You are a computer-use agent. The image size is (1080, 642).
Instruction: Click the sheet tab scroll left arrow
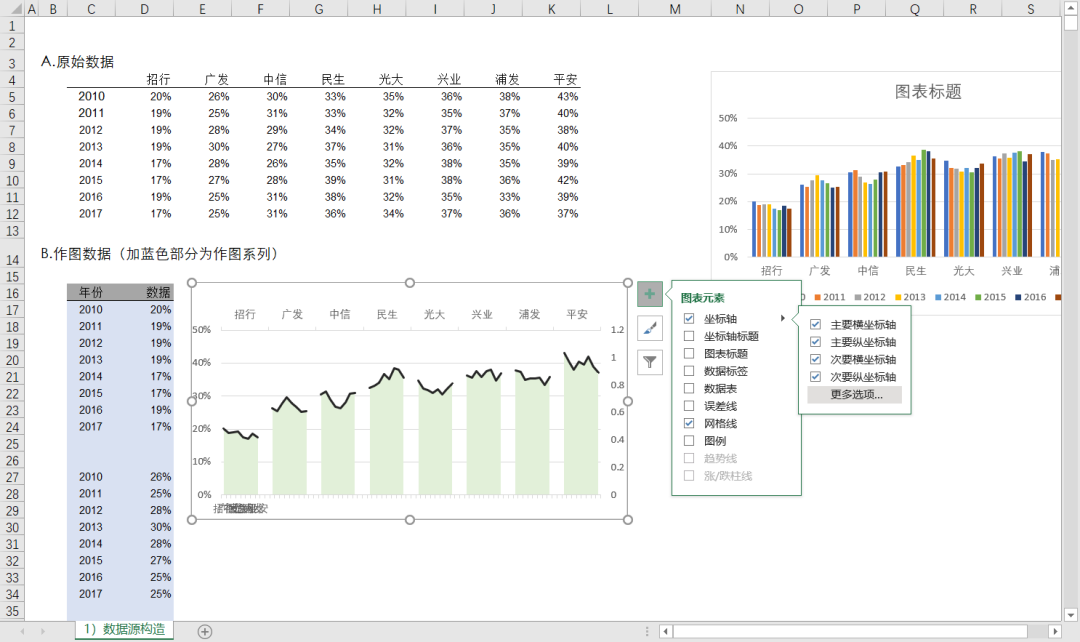pos(23,631)
